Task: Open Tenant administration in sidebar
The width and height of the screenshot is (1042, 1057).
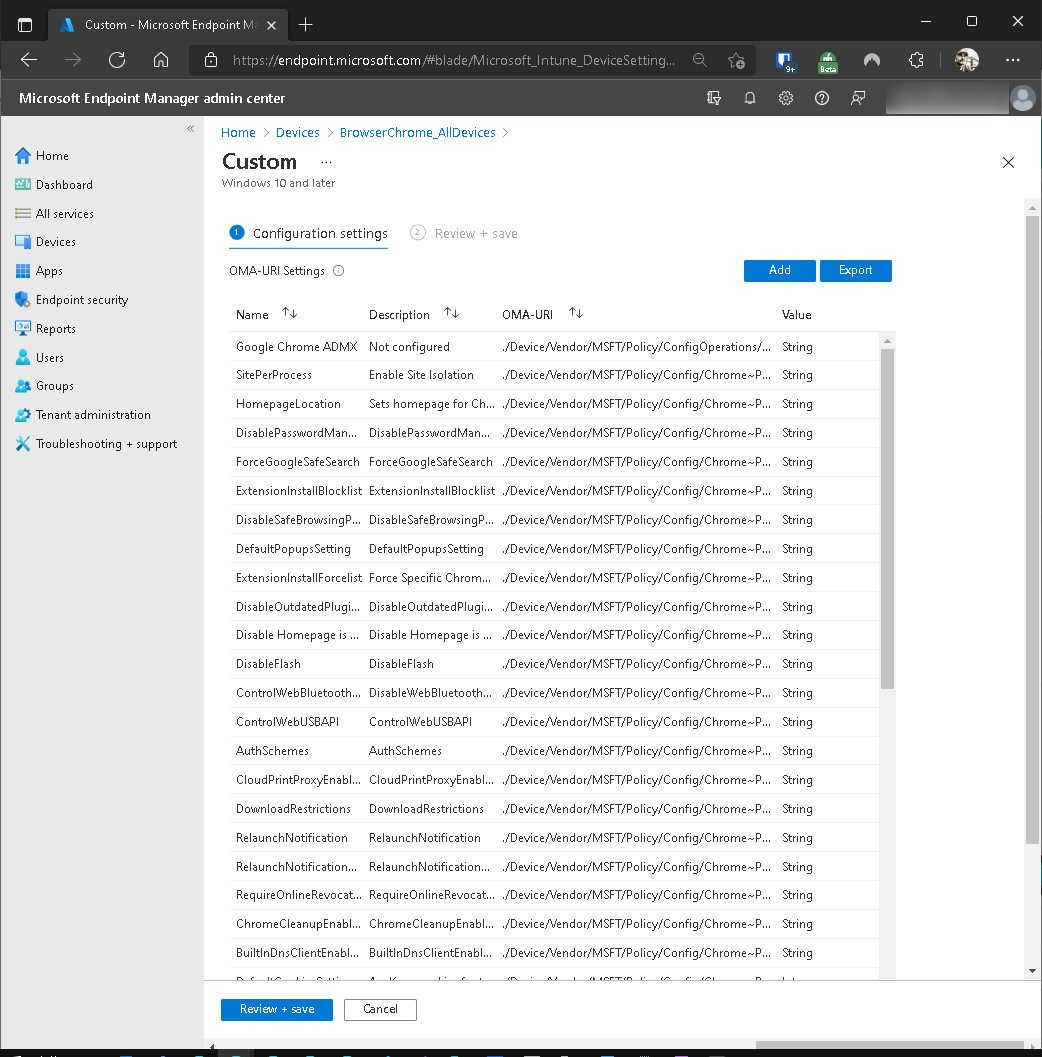Action: pos(83,415)
